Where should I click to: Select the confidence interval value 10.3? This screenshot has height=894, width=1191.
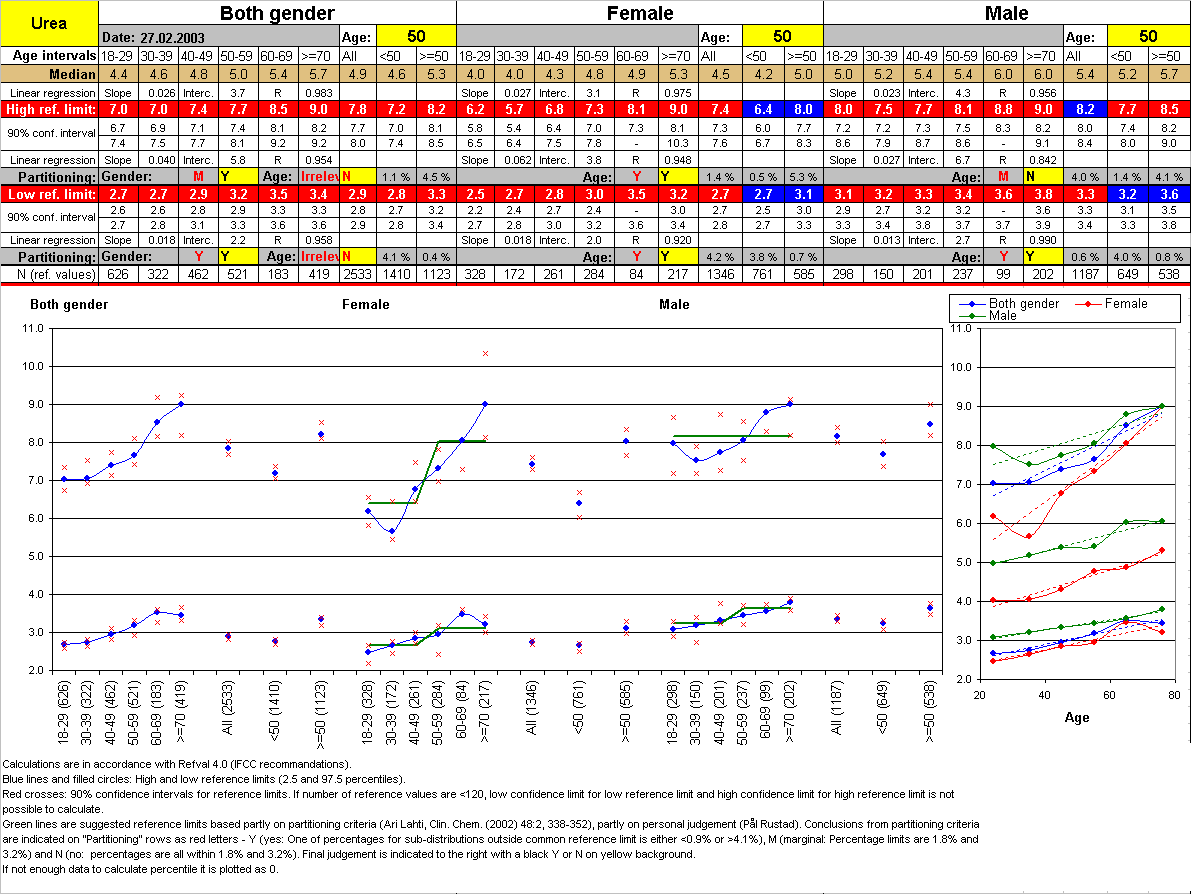(x=678, y=143)
